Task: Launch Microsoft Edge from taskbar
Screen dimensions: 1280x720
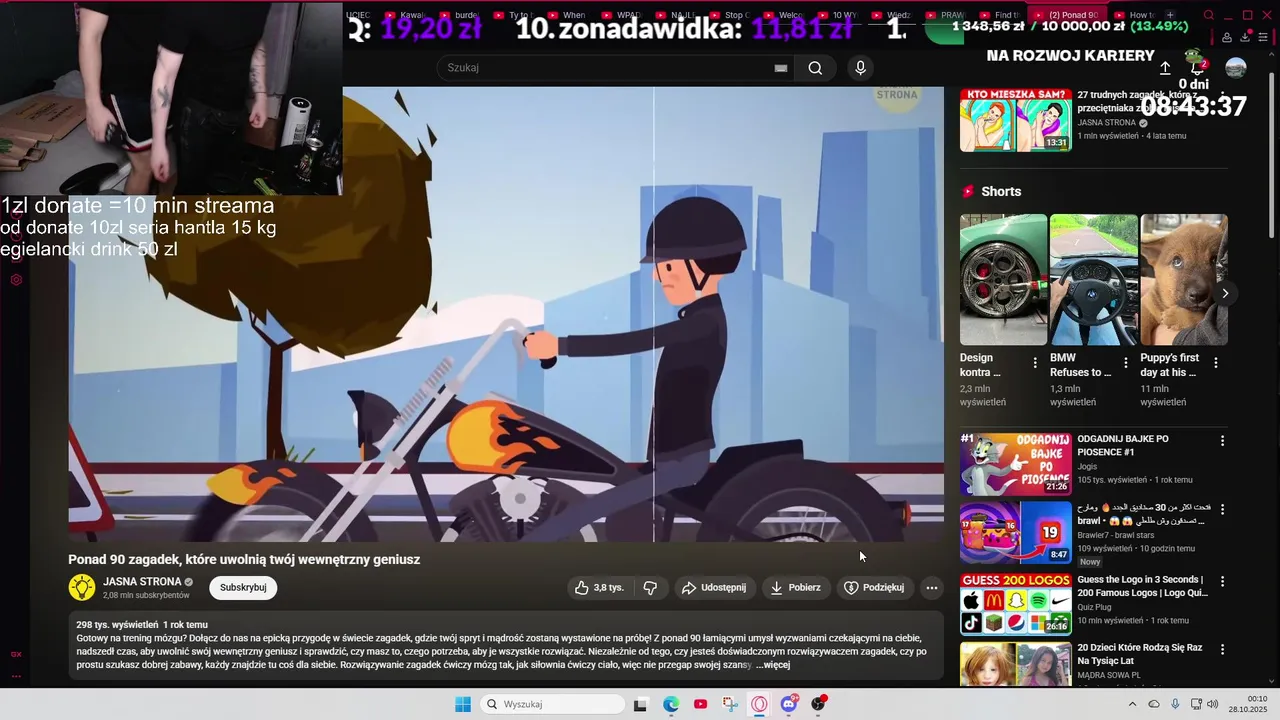Action: tap(671, 704)
